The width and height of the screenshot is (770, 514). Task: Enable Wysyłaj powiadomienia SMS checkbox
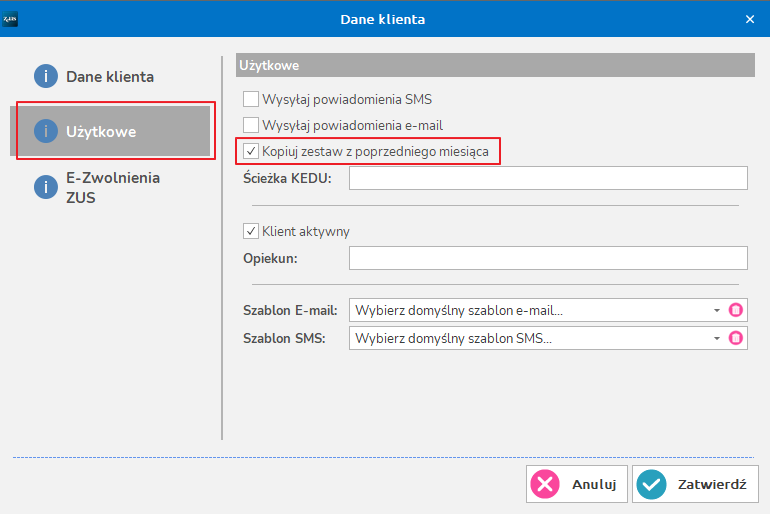tap(251, 99)
